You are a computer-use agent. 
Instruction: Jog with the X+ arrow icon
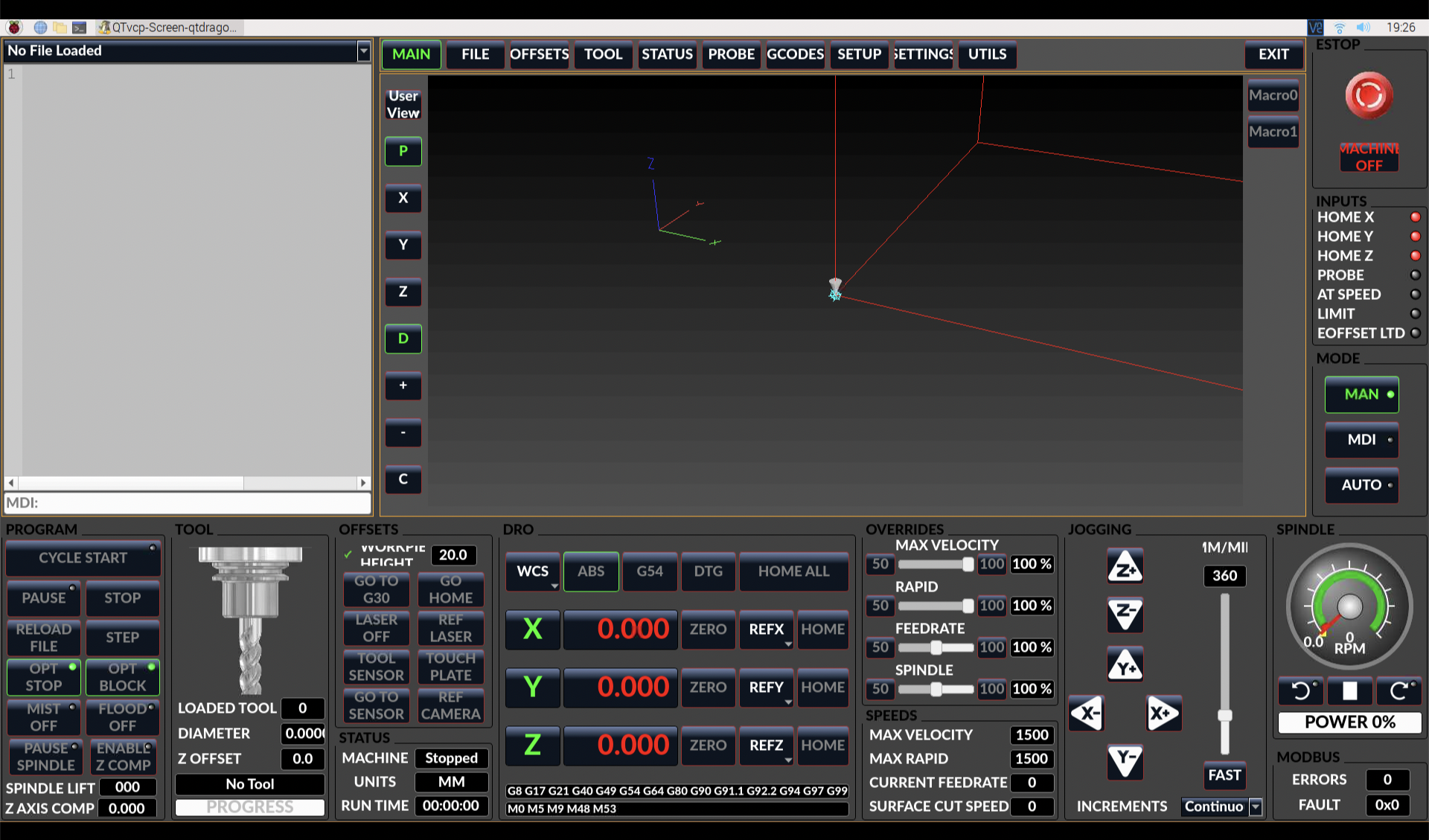coord(1163,714)
